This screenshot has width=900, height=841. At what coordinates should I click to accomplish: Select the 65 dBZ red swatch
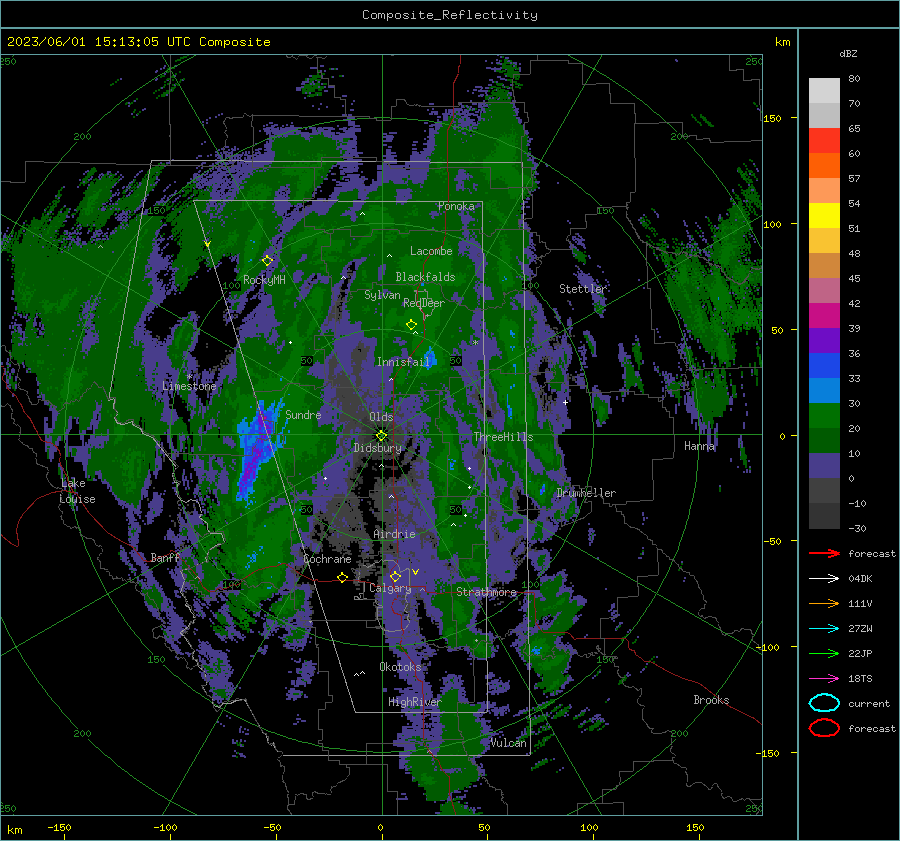coord(824,141)
